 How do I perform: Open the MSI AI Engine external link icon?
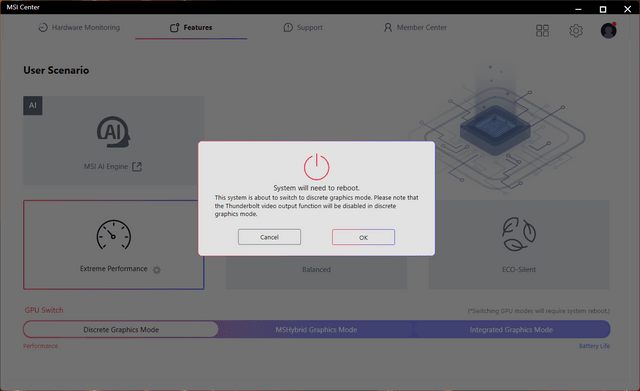(137, 167)
